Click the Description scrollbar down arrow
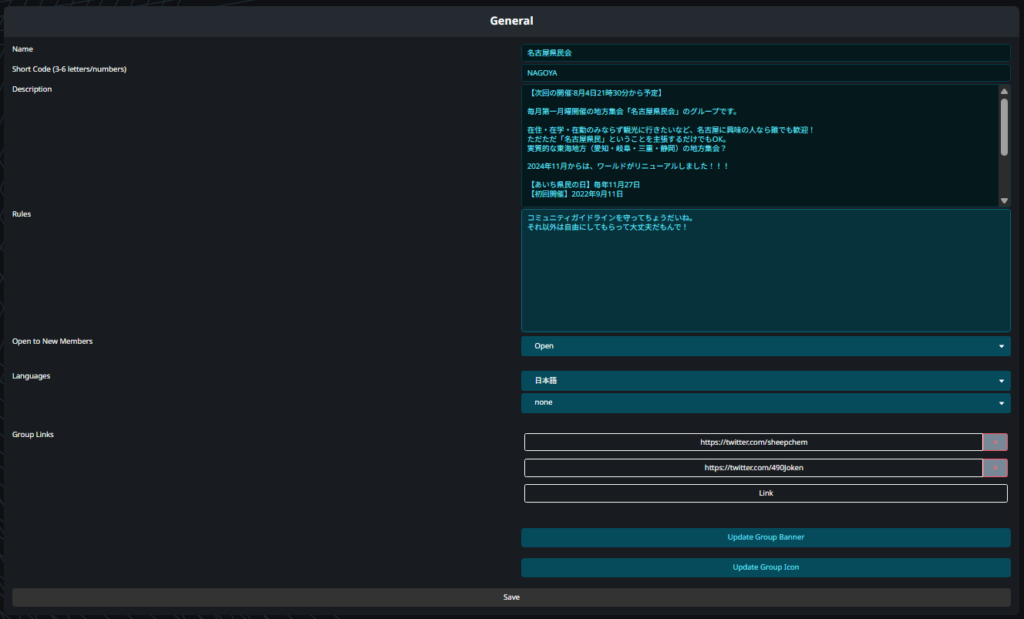1024x619 pixels. pyautogui.click(x=1004, y=201)
